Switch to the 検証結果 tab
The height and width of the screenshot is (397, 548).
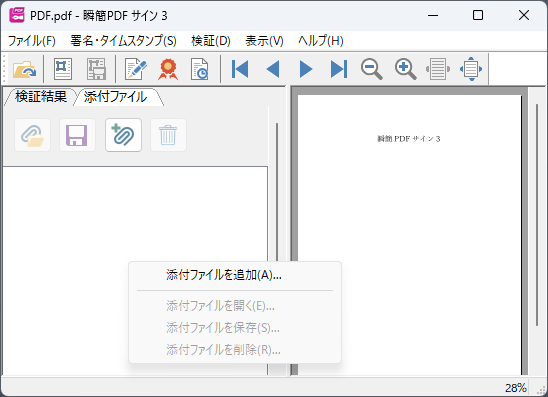[41, 96]
